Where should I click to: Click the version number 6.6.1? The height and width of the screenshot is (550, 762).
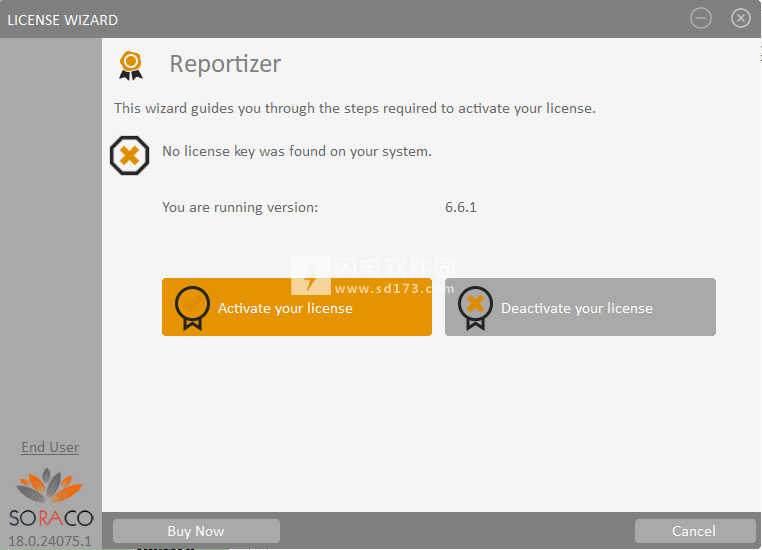click(x=461, y=207)
